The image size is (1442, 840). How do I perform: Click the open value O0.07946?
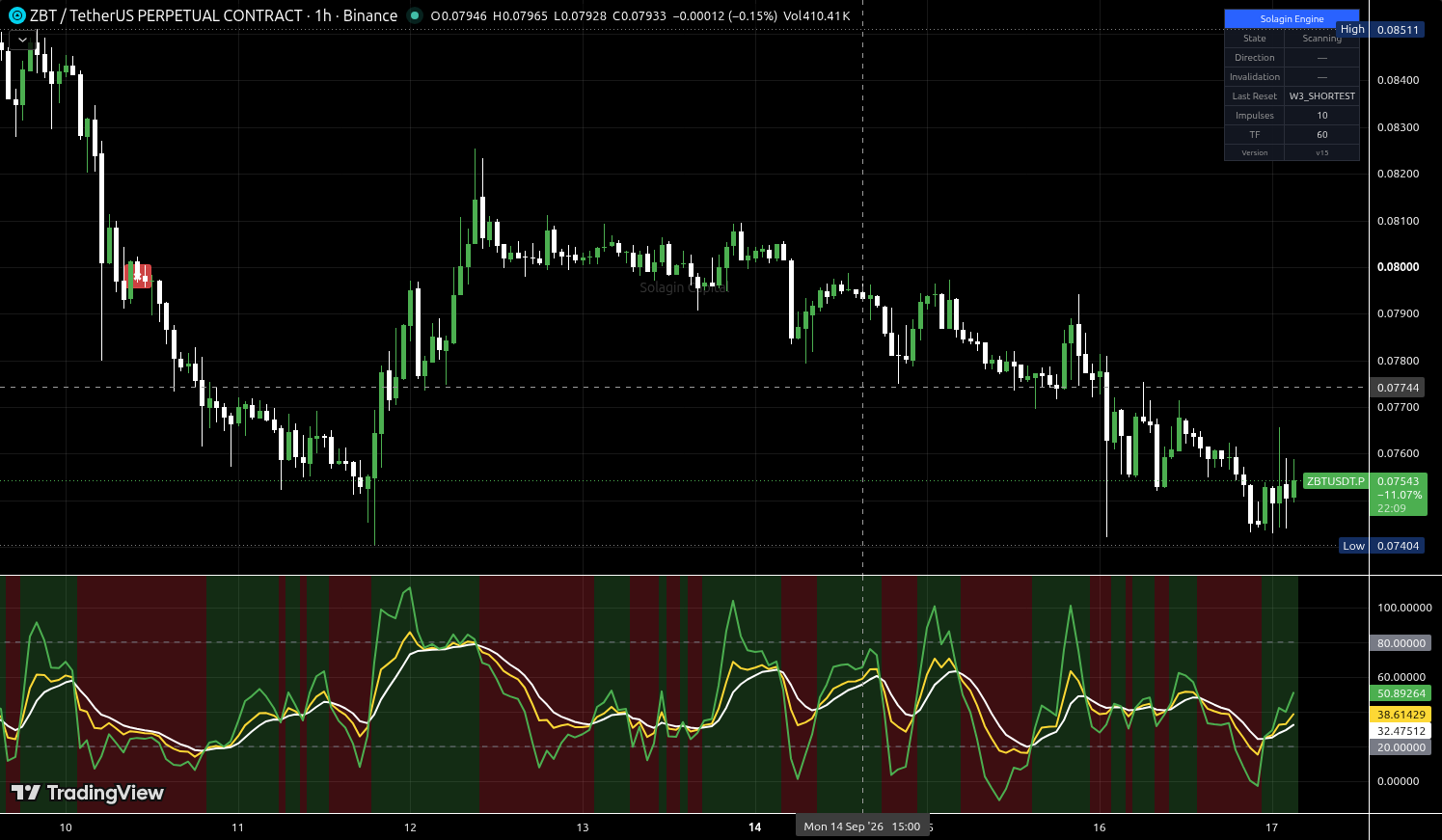(460, 15)
